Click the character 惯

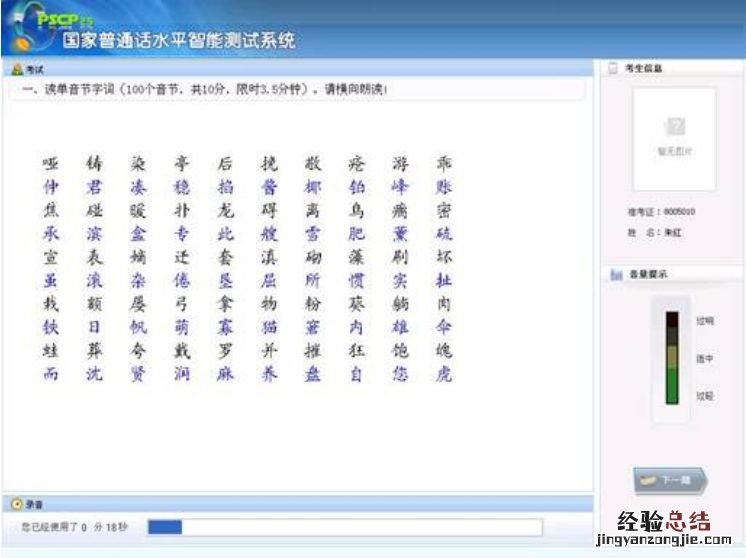point(356,280)
